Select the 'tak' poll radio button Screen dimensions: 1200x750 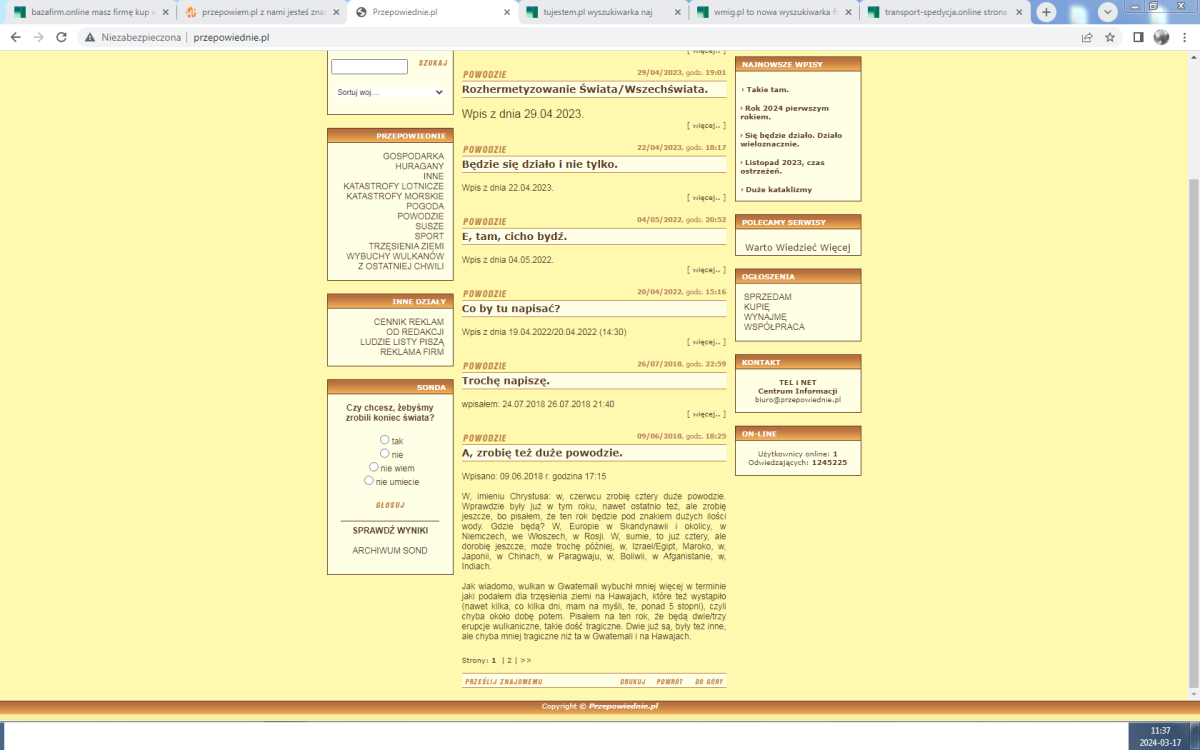pyautogui.click(x=385, y=440)
